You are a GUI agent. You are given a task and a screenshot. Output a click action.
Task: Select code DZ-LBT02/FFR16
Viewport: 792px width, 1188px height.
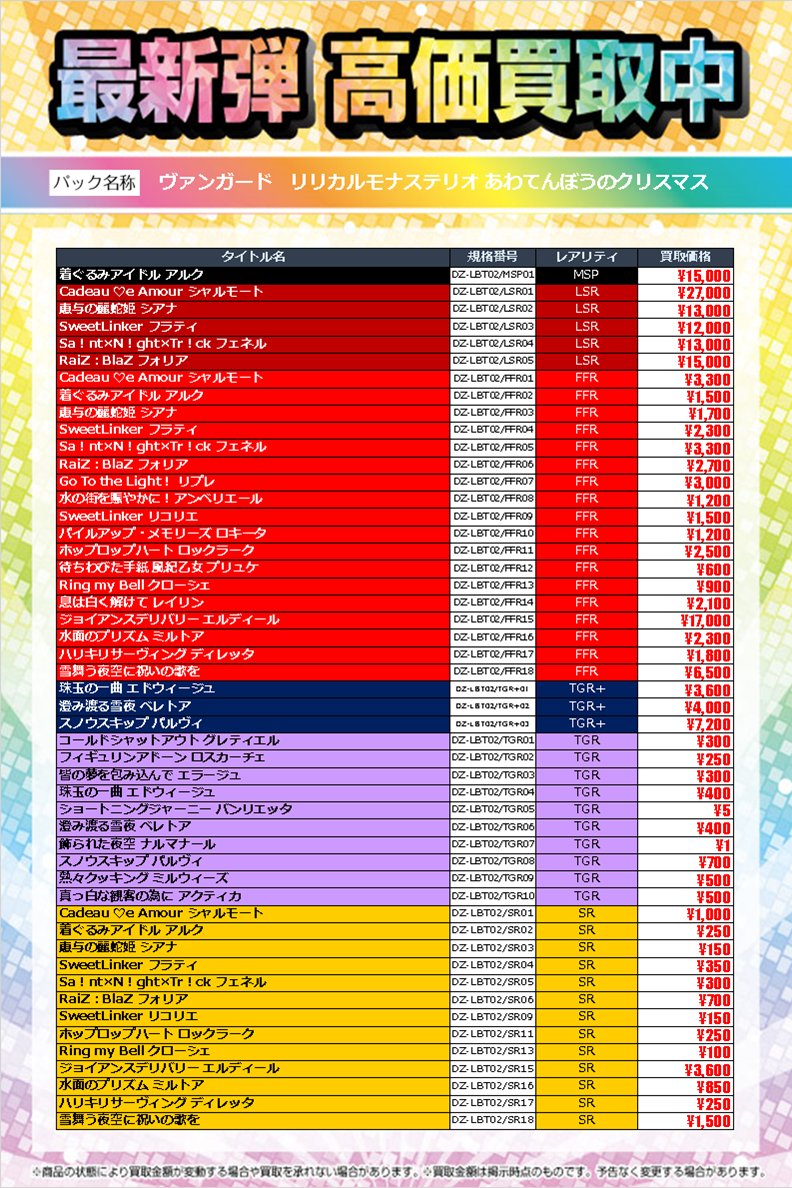(493, 637)
